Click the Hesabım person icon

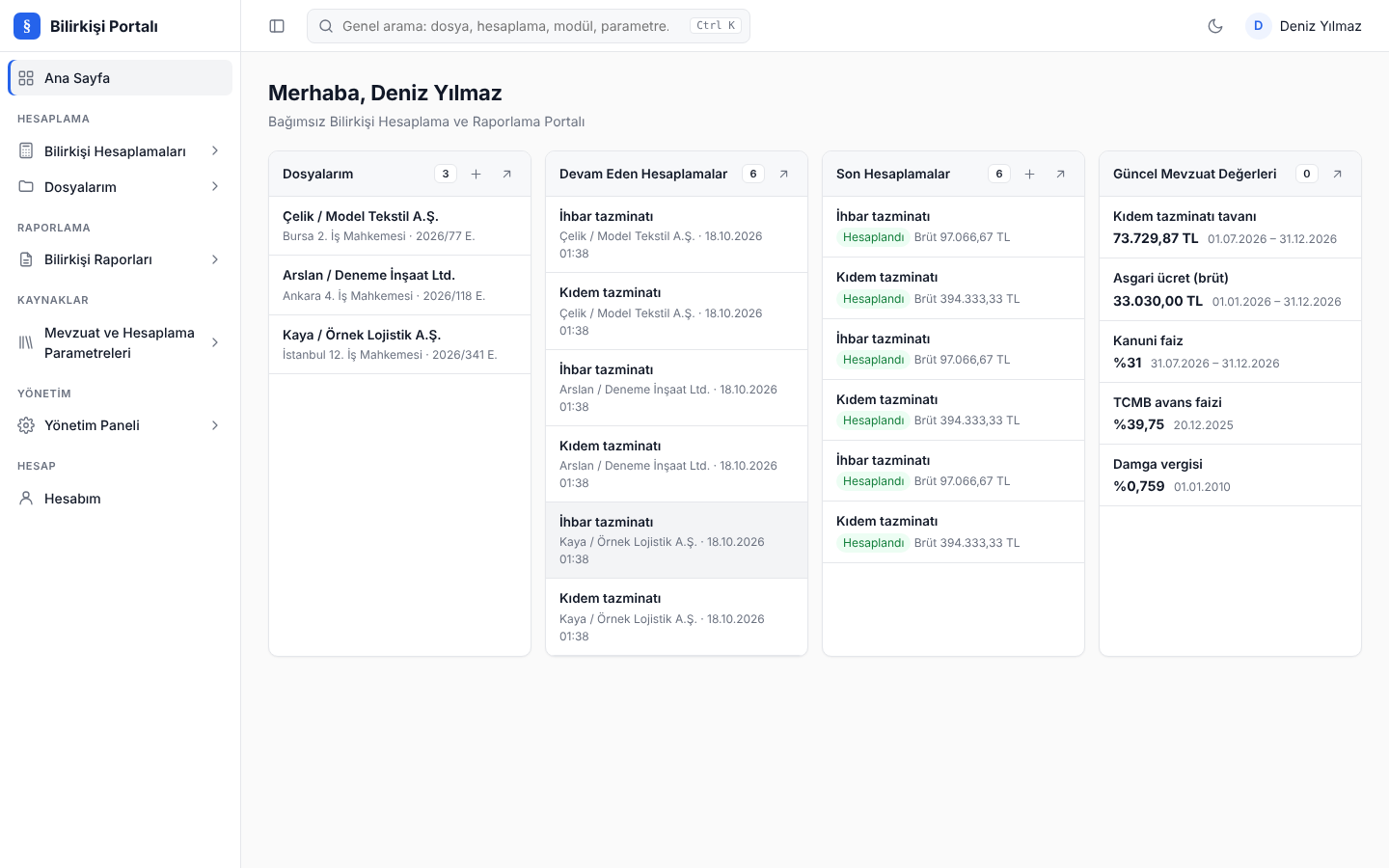pyautogui.click(x=26, y=499)
